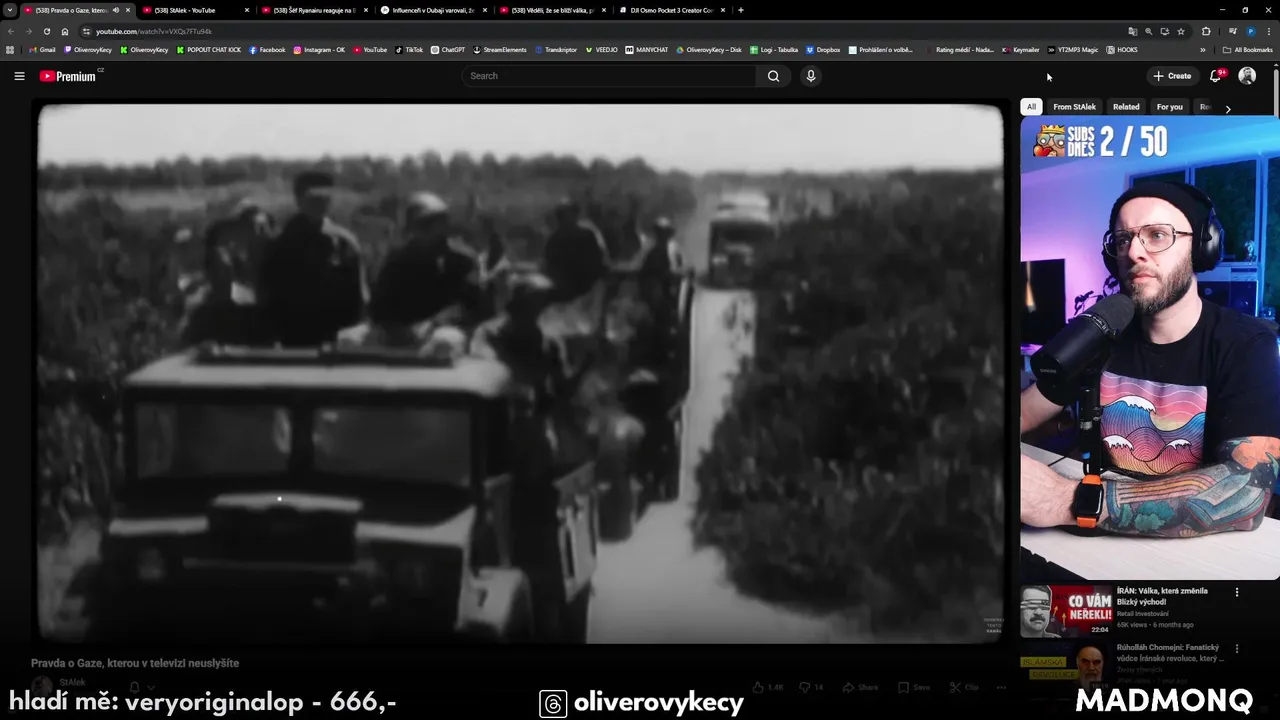Viewport: 1280px width, 720px height.
Task: Open the Instagram - OK bookmark
Action: pyautogui.click(x=319, y=49)
